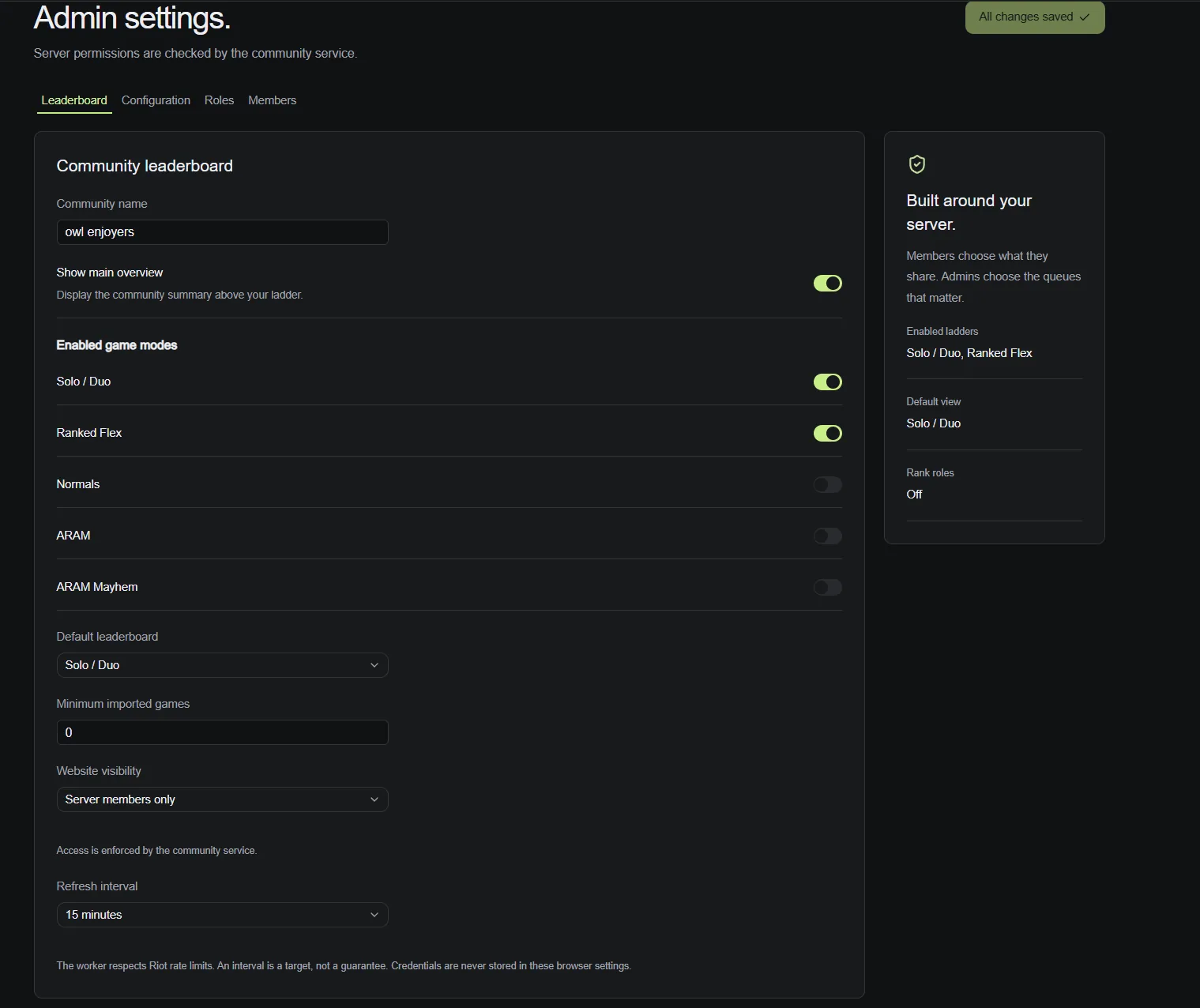Open the Website visibility dropdown
1200x1008 pixels.
(222, 799)
